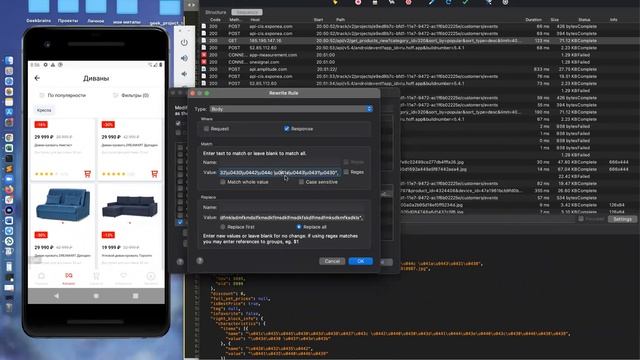This screenshot has width=640, height=360.
Task: Uncheck the Response checkbox
Action: pos(287,129)
